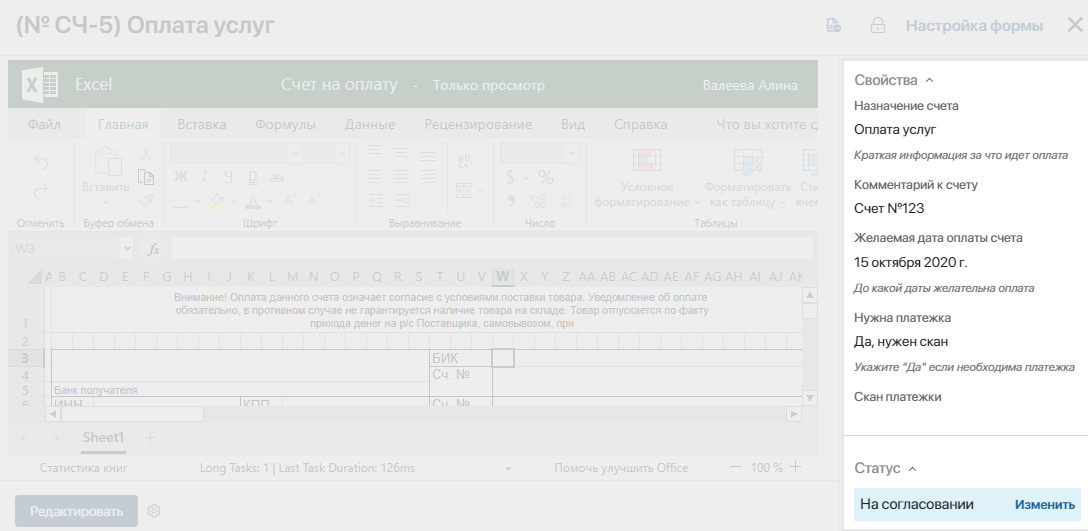The height and width of the screenshot is (531, 1088).
Task: Switch to the Вставка ribbon tab
Action: (x=201, y=124)
